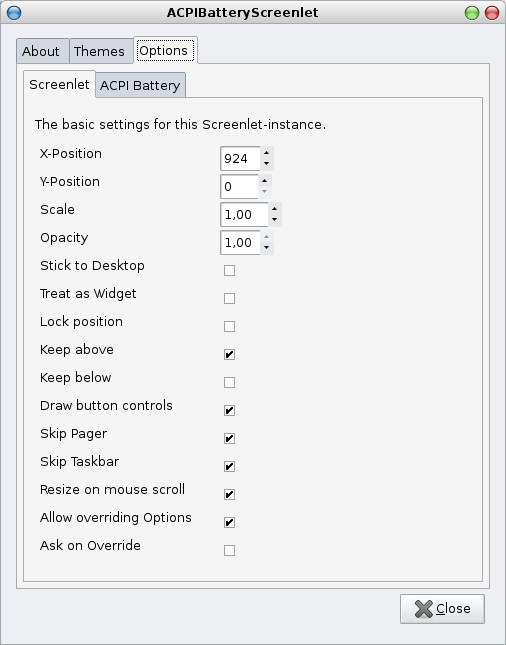Image resolution: width=506 pixels, height=645 pixels.
Task: Increase Scale using the up stepper arrow
Action: 274,209
